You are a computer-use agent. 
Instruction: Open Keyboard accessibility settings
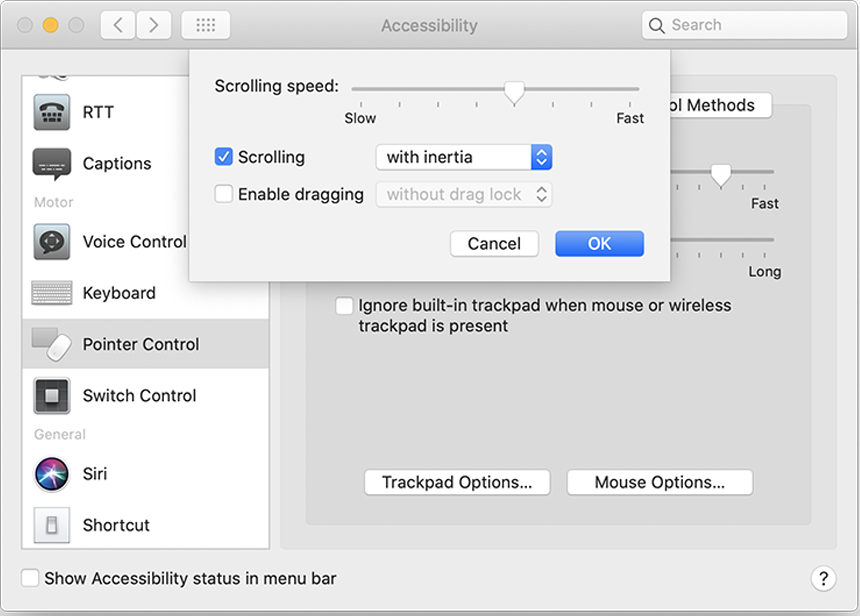pos(119,293)
